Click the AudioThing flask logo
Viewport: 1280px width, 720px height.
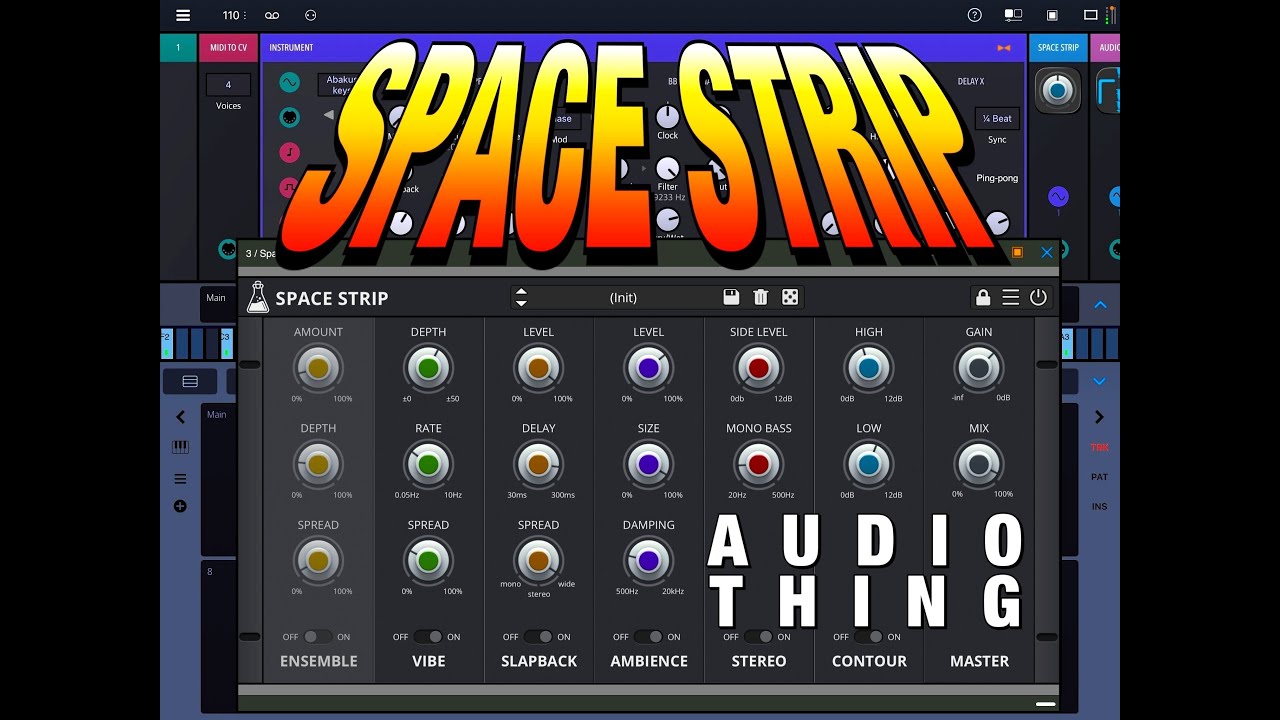[x=258, y=297]
